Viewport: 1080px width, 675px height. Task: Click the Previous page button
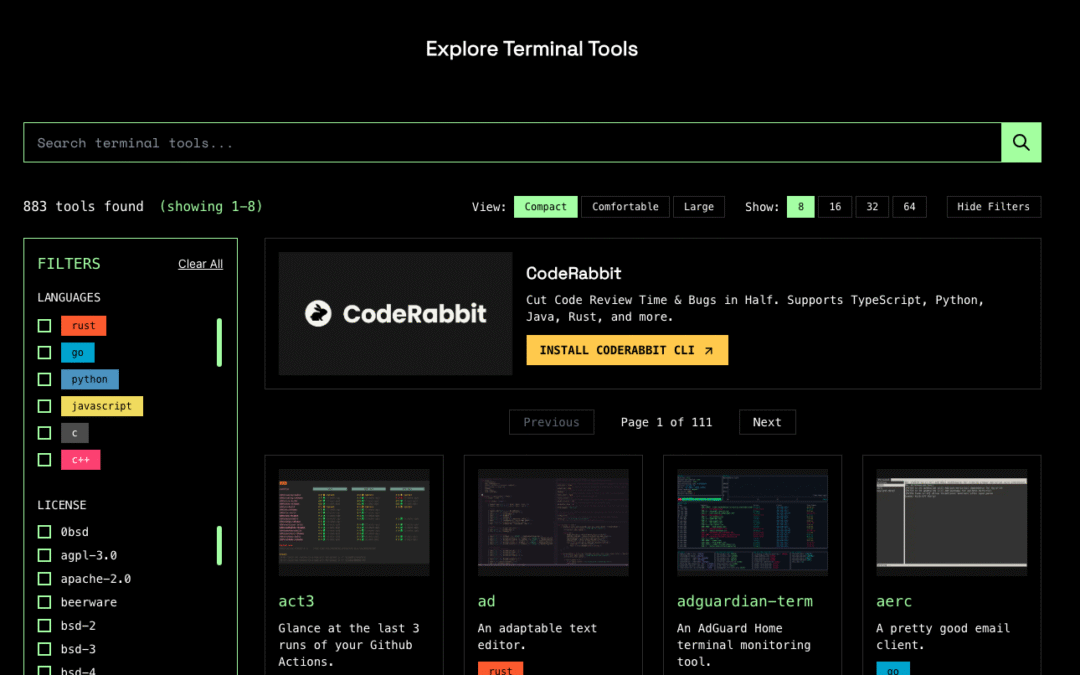[x=551, y=422]
